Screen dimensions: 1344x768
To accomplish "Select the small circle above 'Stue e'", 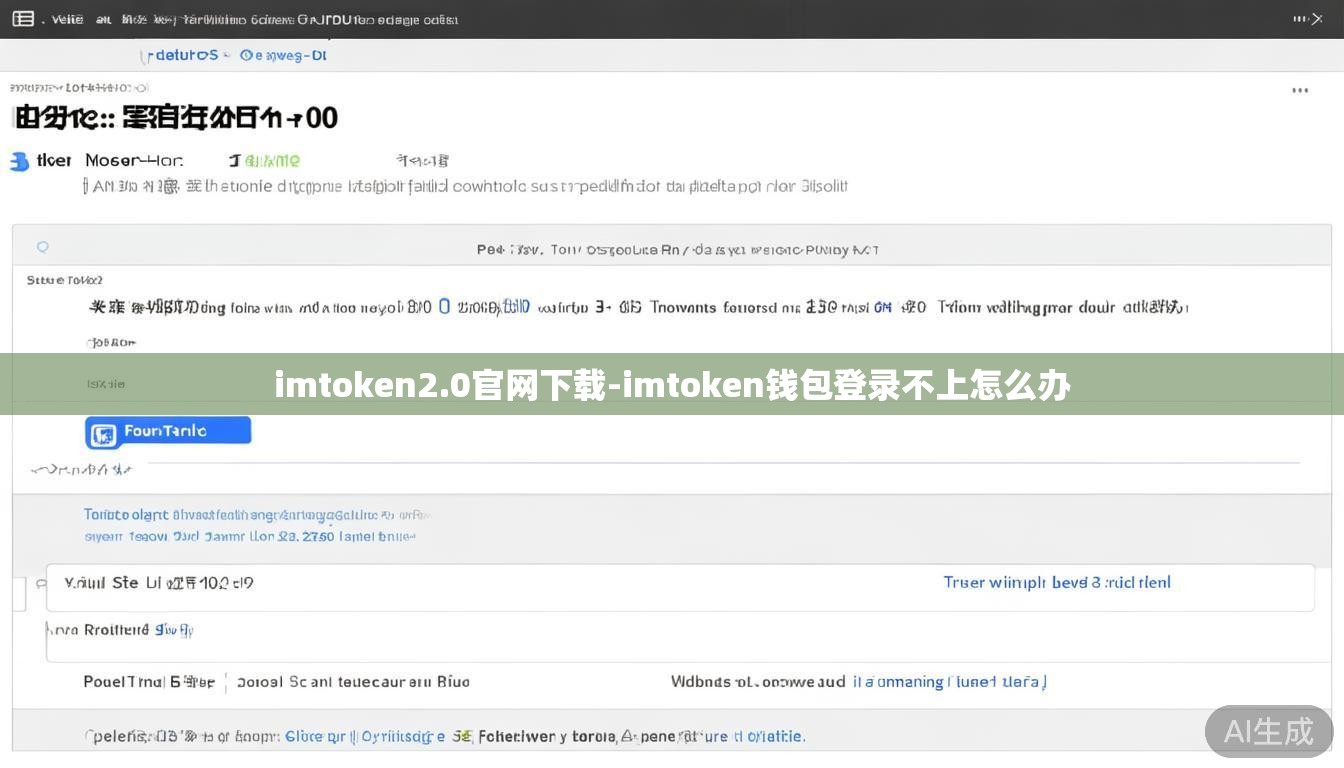I will coord(42,247).
